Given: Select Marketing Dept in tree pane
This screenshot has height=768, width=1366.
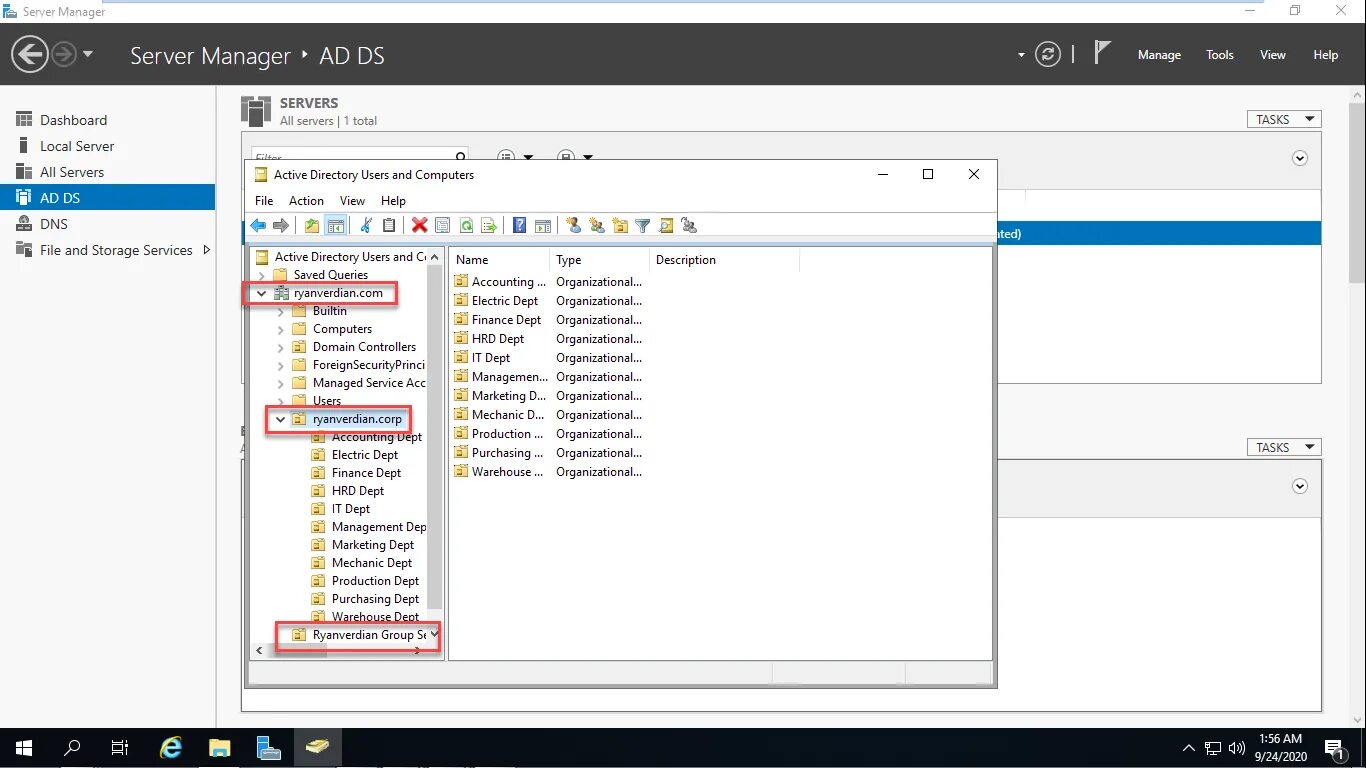Looking at the screenshot, I should pos(373,545).
